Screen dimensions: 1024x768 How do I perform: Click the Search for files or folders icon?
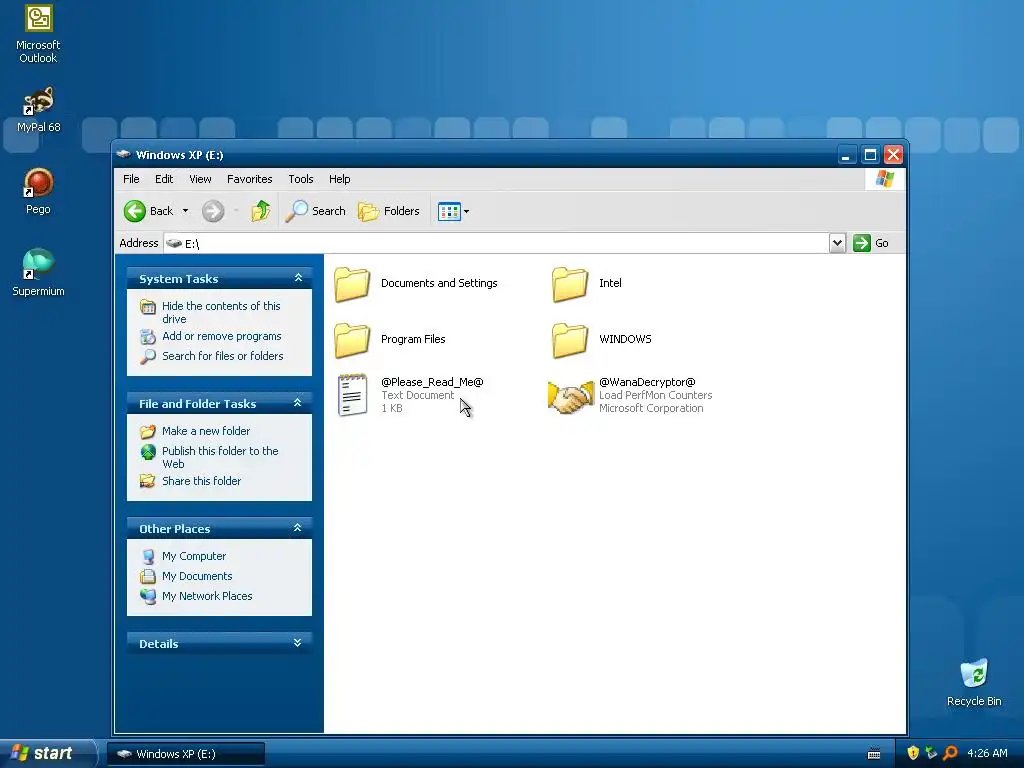(148, 357)
